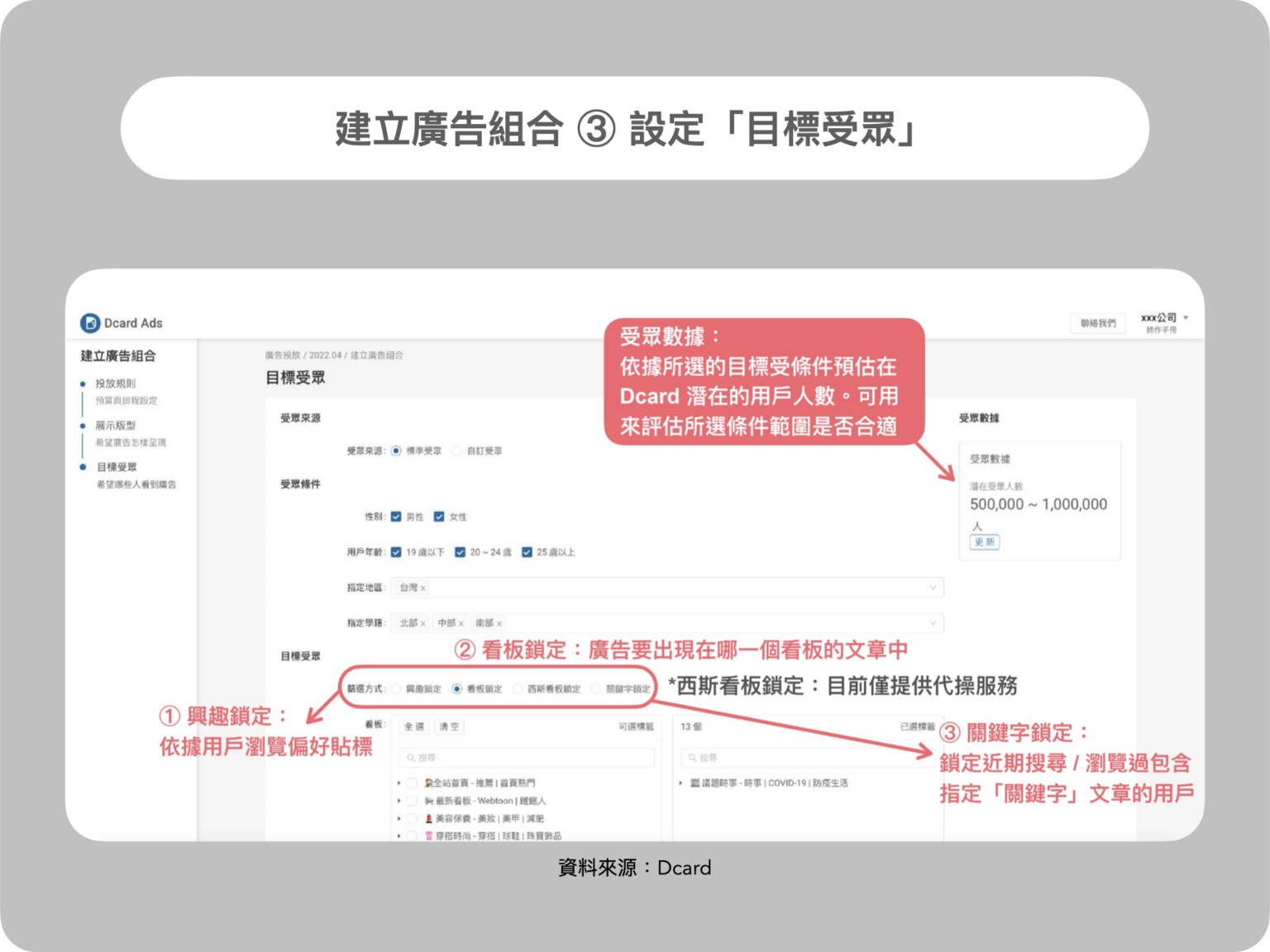Open the 指定學籍 dropdown
The image size is (1270, 952).
[933, 623]
